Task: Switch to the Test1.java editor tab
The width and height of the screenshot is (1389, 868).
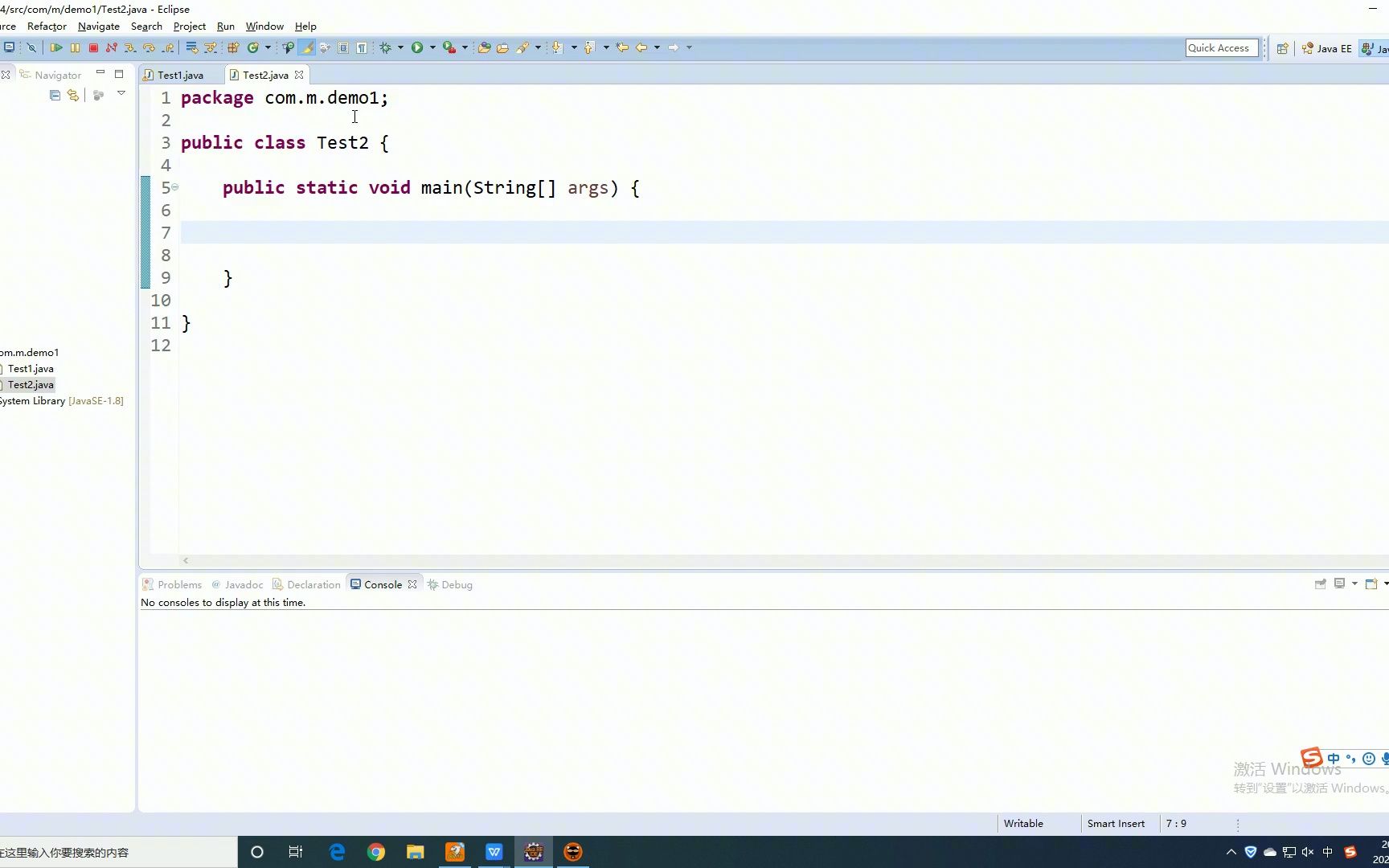Action: (180, 75)
